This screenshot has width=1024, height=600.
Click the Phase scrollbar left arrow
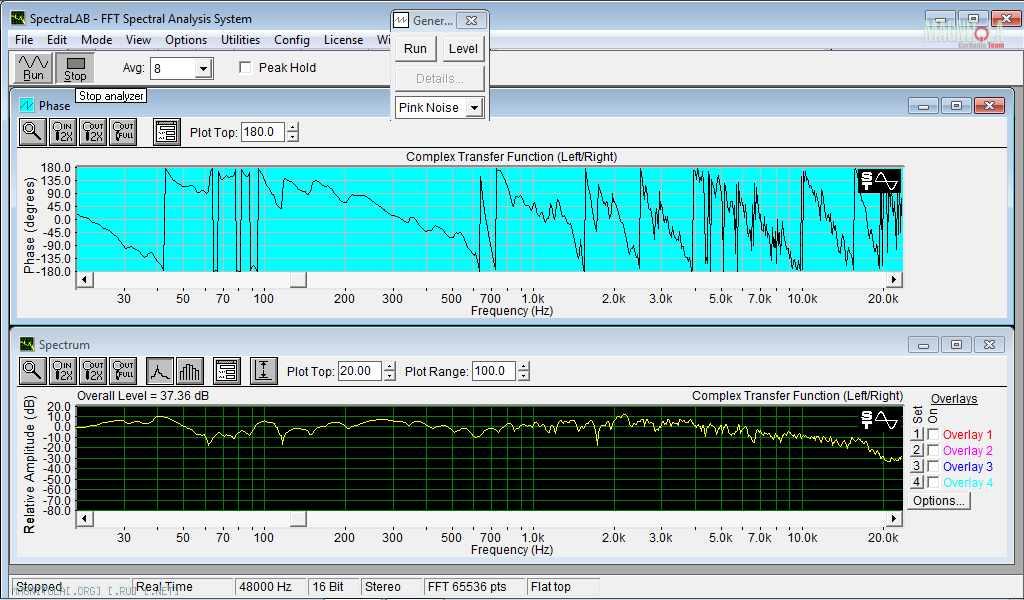[84, 279]
